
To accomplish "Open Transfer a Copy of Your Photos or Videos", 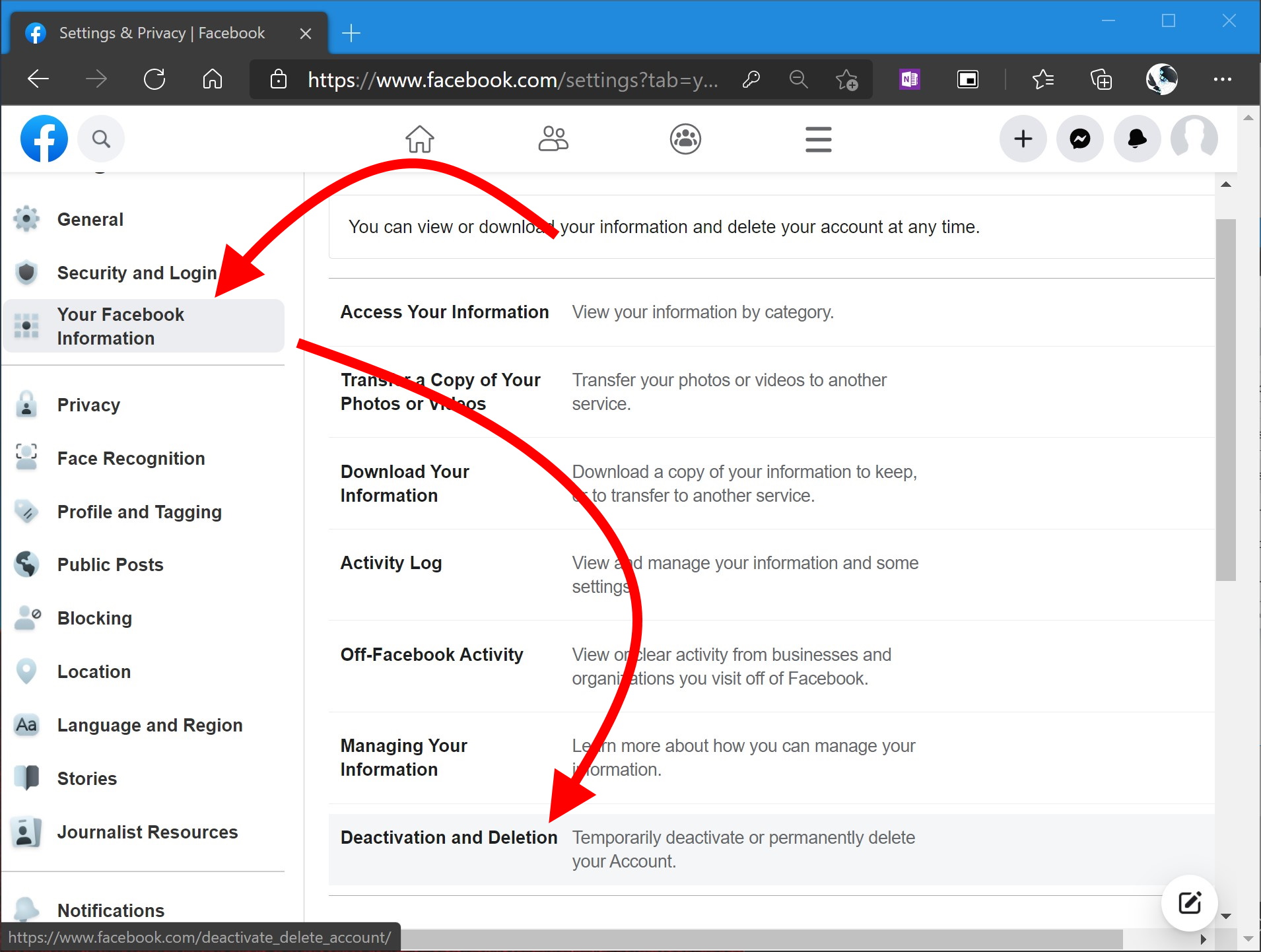I will [x=771, y=392].
